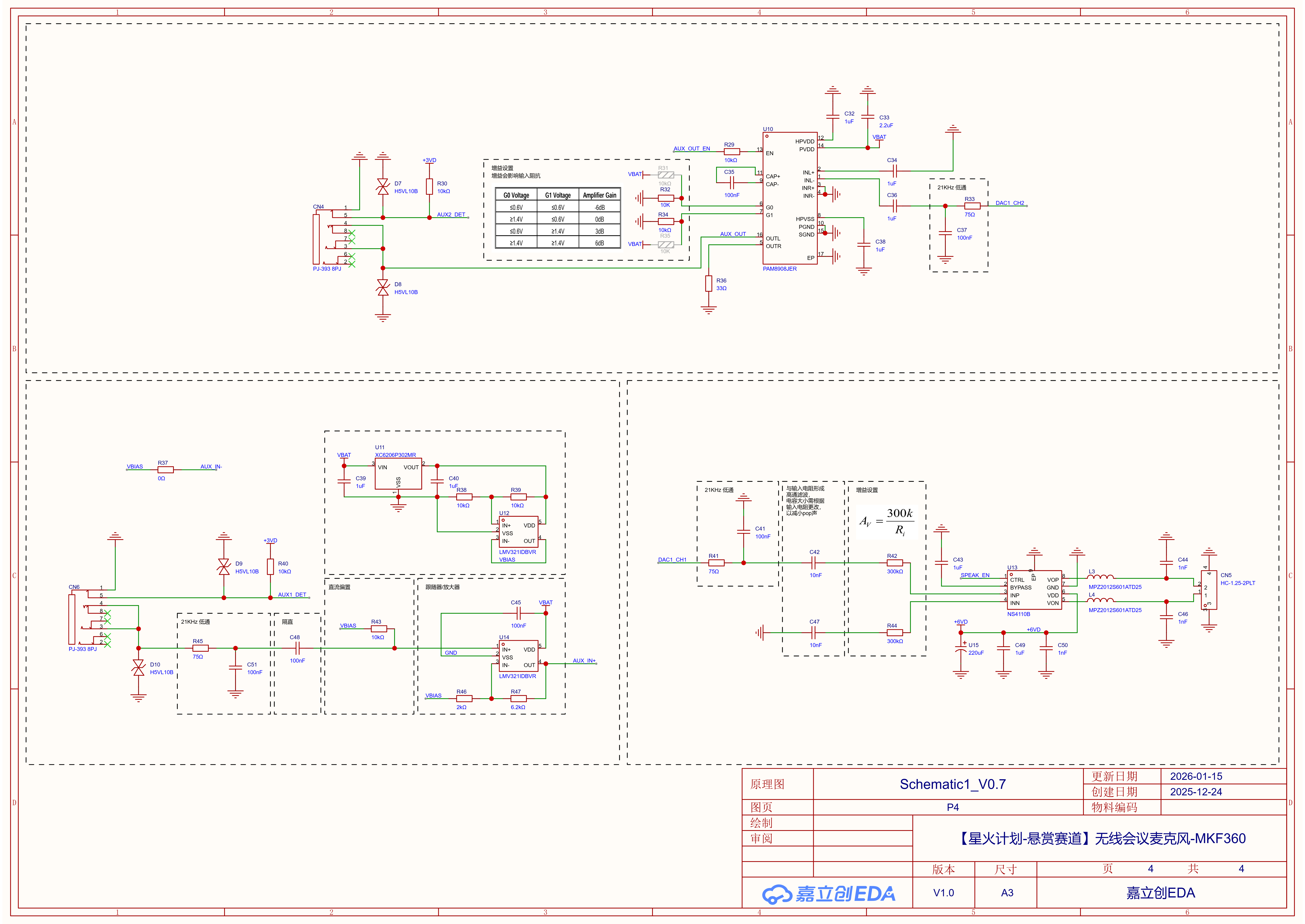Viewport: 1305px width, 924px height.
Task: Click the P4 page name
Action: [x=953, y=807]
